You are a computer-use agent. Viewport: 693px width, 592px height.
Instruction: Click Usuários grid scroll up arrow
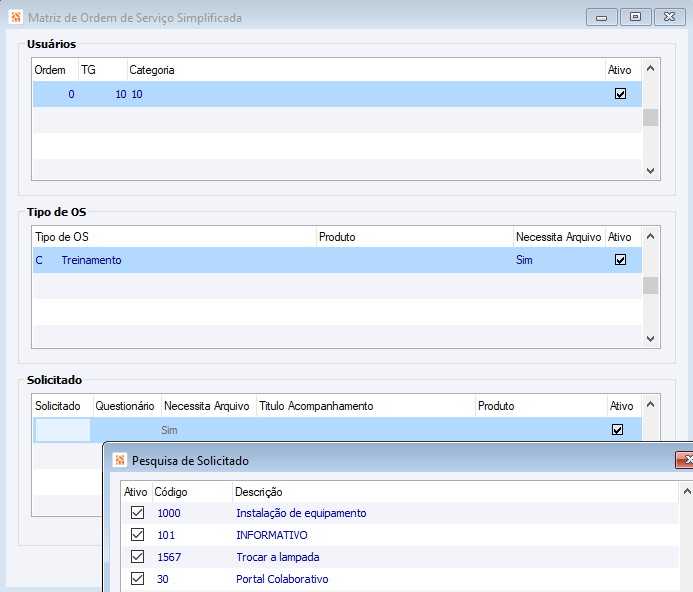click(x=650, y=69)
